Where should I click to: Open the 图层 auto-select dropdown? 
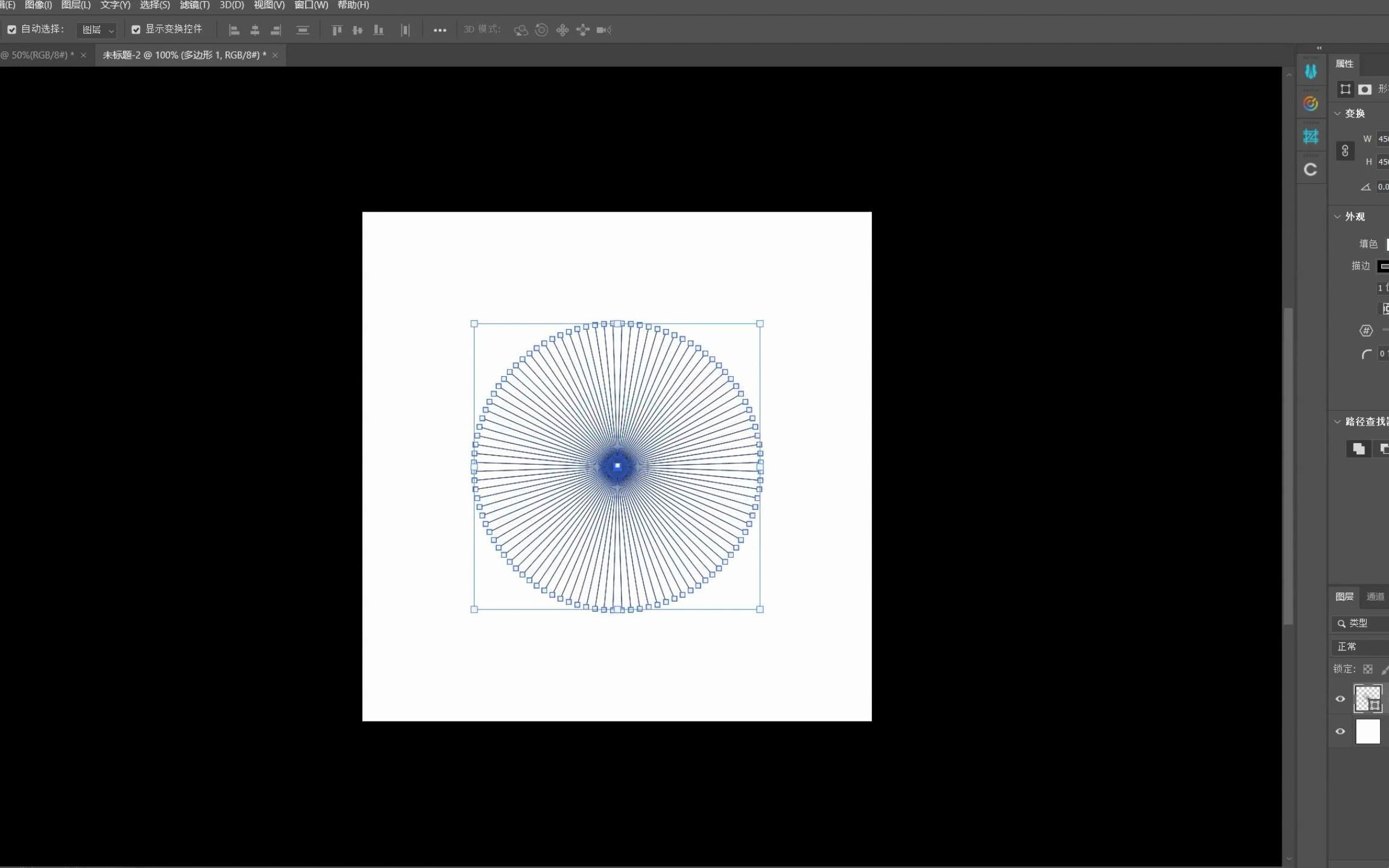tap(98, 30)
